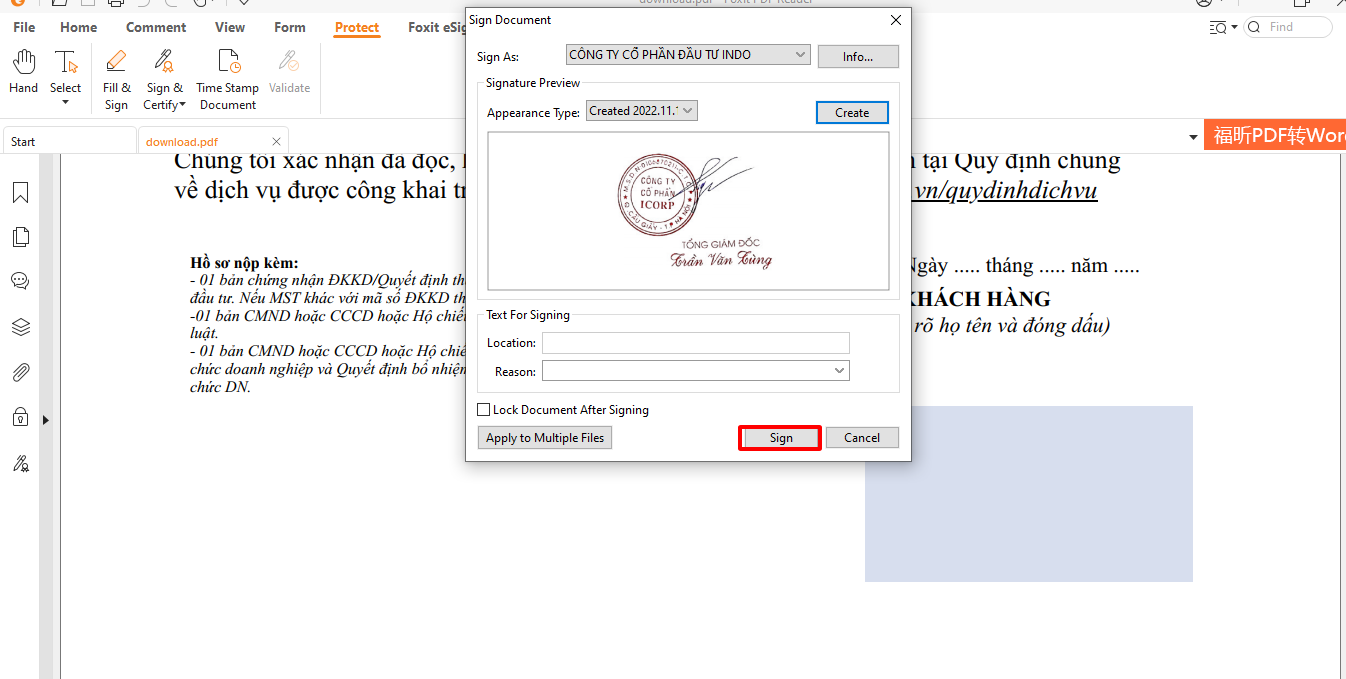Expand the Reason dropdown

click(x=839, y=370)
